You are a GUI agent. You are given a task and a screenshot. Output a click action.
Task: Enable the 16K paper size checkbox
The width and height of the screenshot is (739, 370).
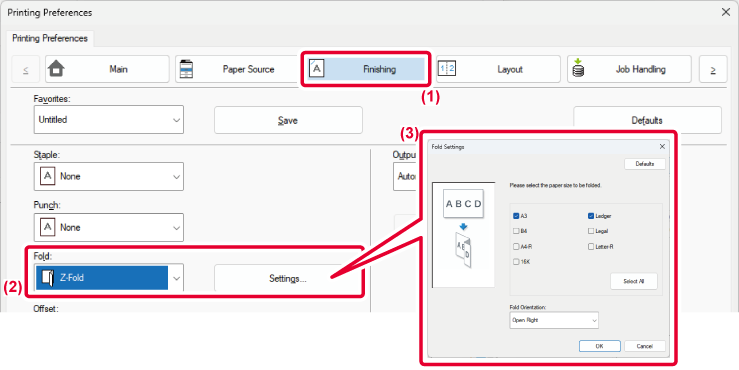(x=516, y=262)
